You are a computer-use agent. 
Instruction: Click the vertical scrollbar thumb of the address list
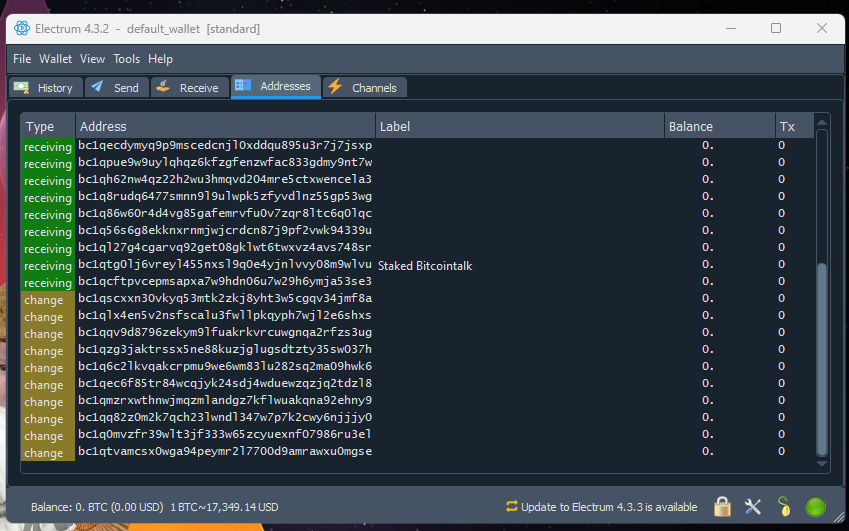(821, 359)
